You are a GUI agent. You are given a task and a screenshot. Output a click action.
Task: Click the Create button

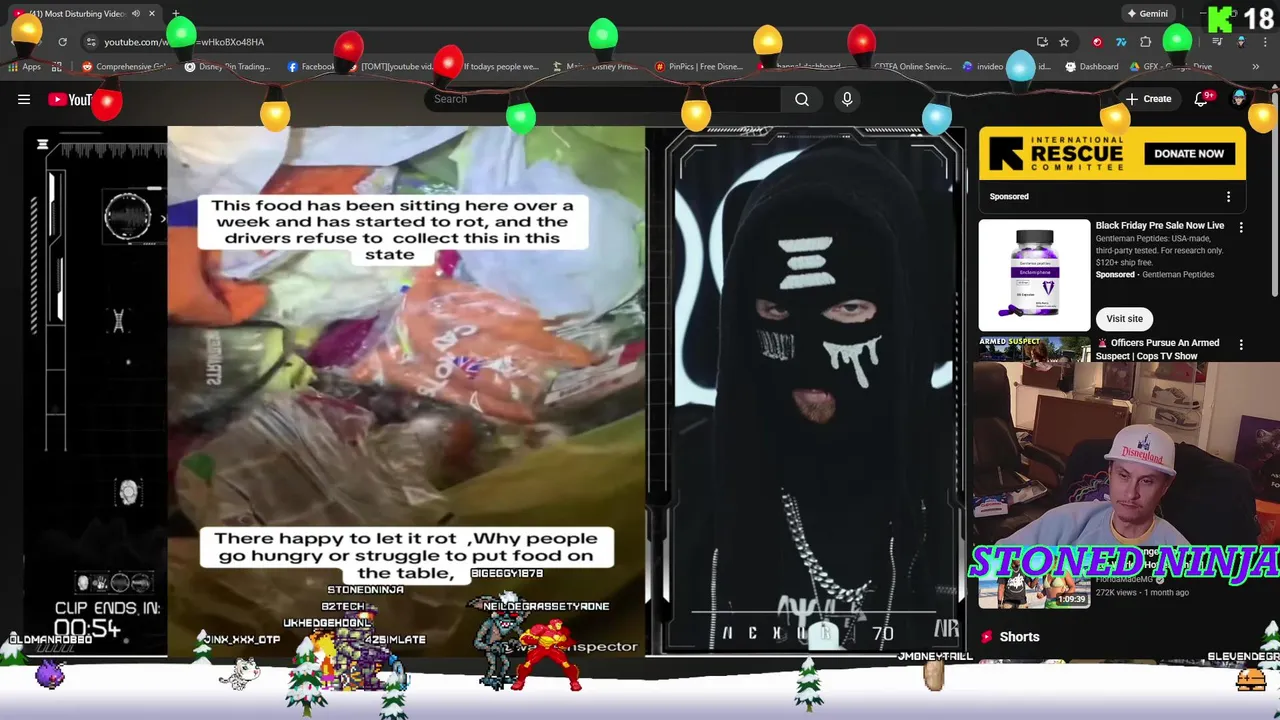click(1148, 99)
